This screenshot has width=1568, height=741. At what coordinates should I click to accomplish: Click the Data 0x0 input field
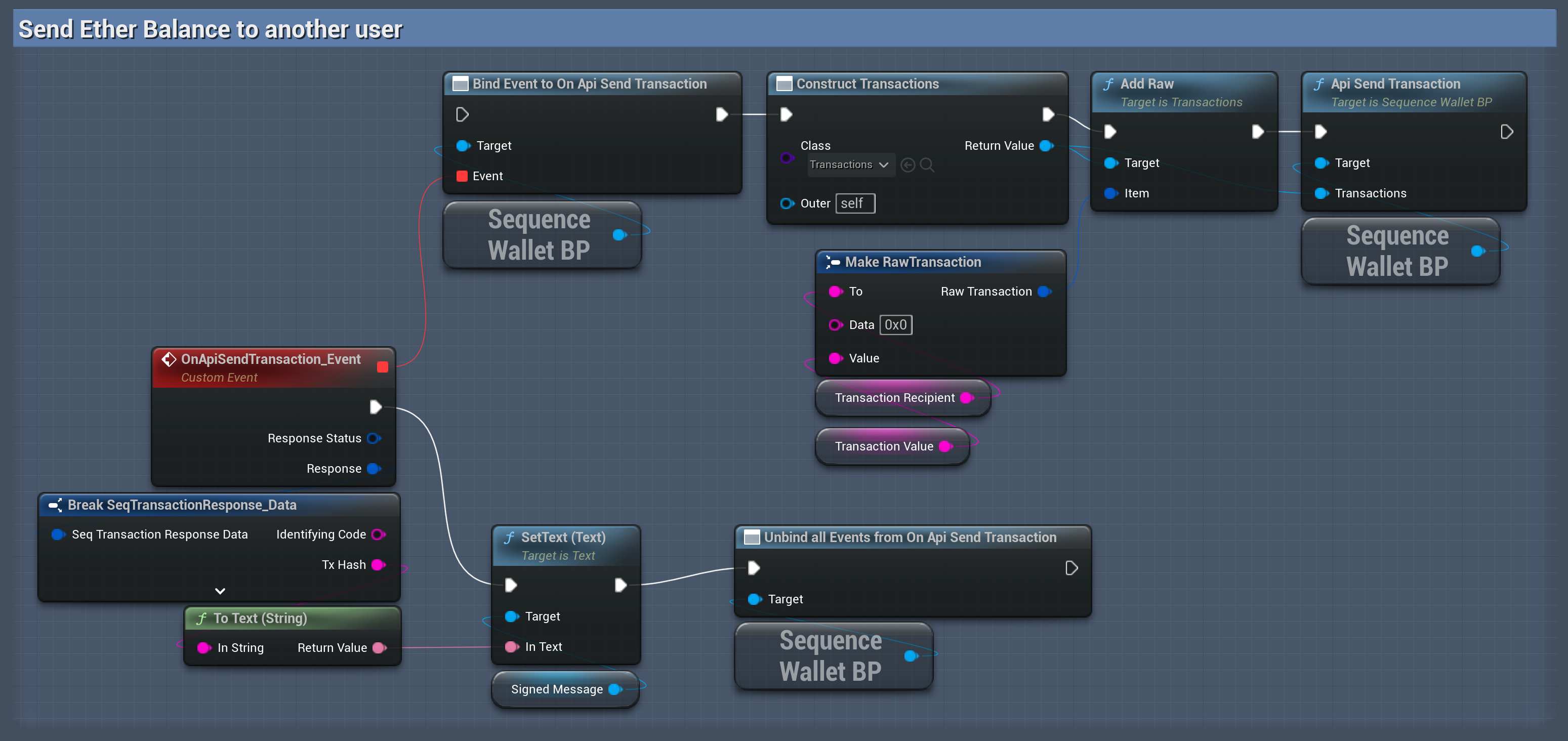895,325
